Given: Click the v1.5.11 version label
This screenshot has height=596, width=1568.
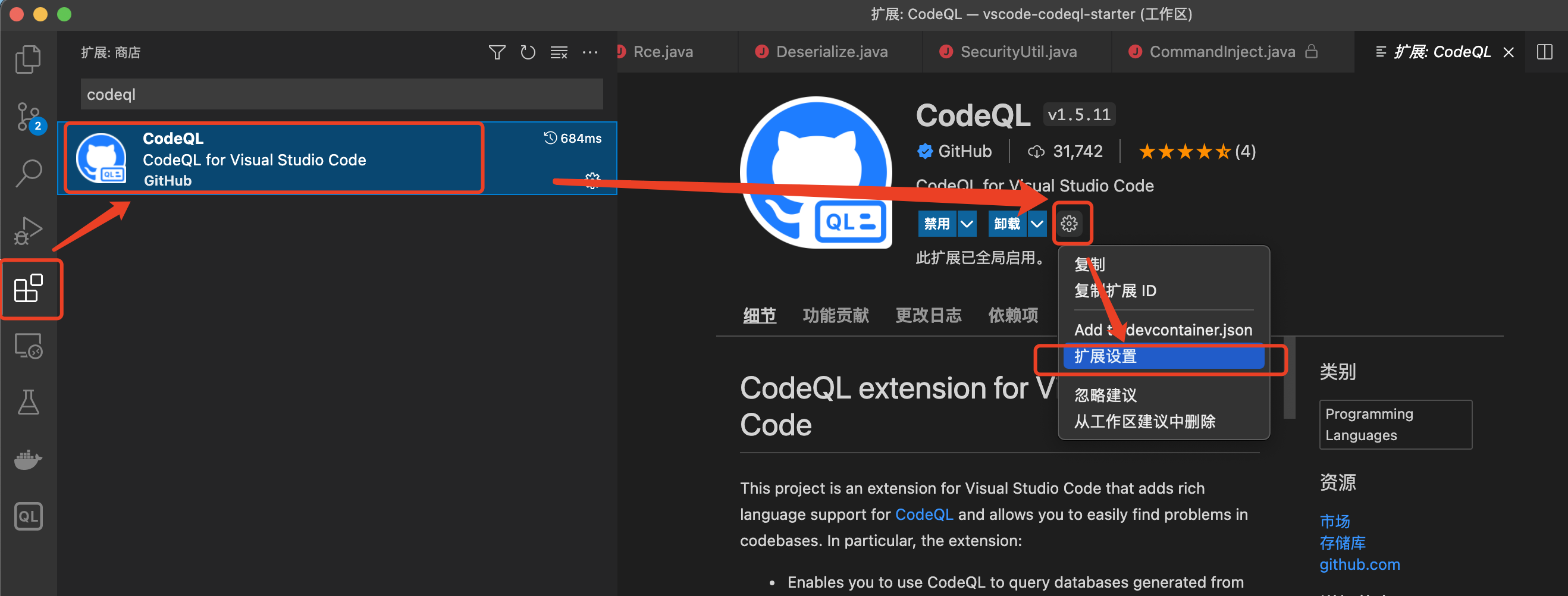Looking at the screenshot, I should tap(1078, 114).
